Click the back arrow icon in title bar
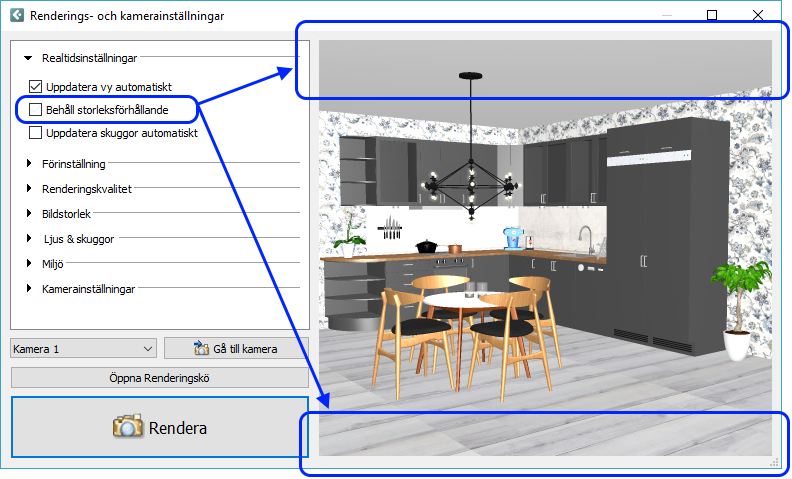The height and width of the screenshot is (479, 792). tap(16, 16)
